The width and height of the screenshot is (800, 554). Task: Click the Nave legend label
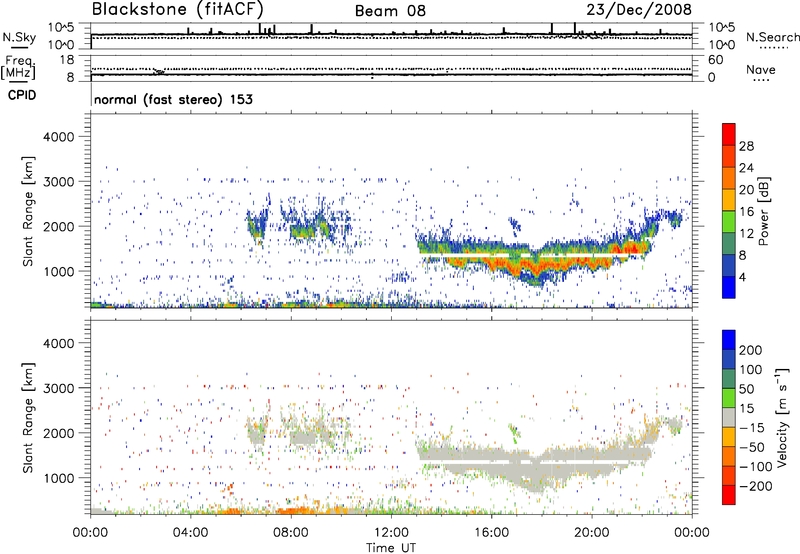(761, 70)
